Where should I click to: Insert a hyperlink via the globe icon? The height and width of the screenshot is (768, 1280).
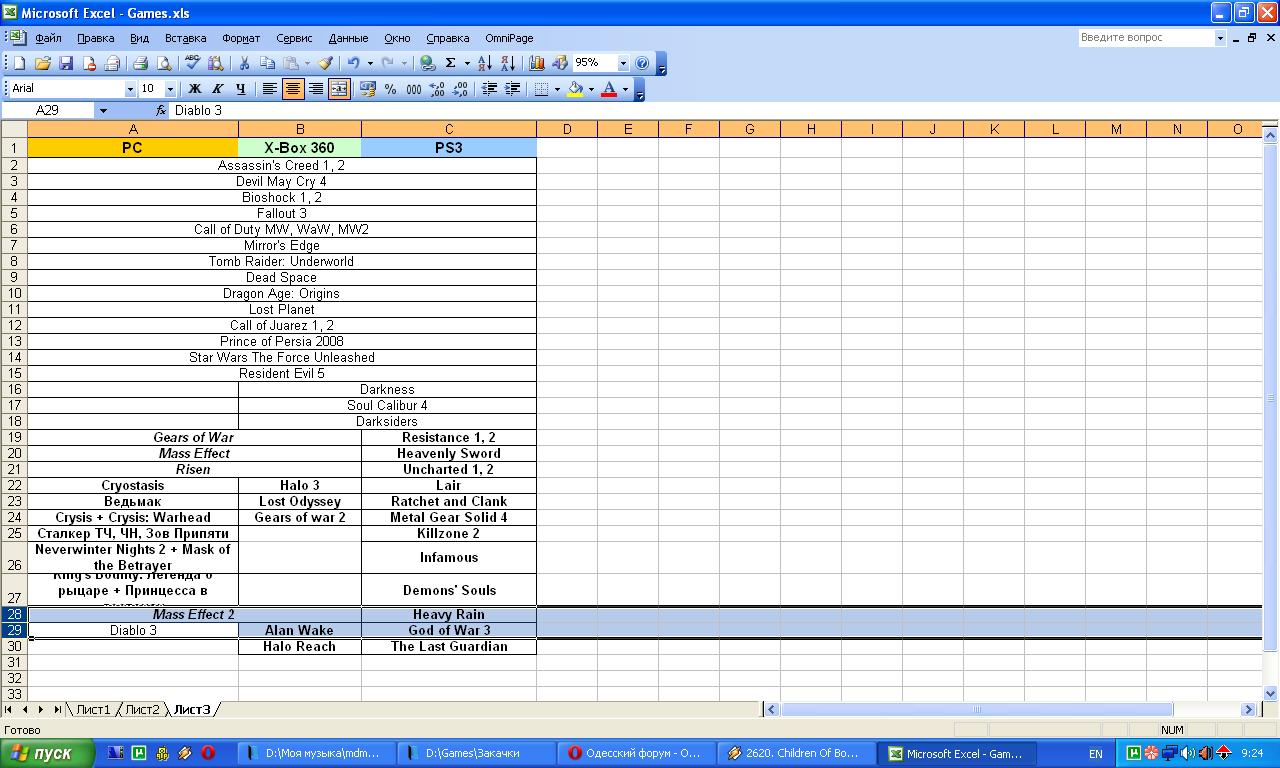click(x=428, y=63)
